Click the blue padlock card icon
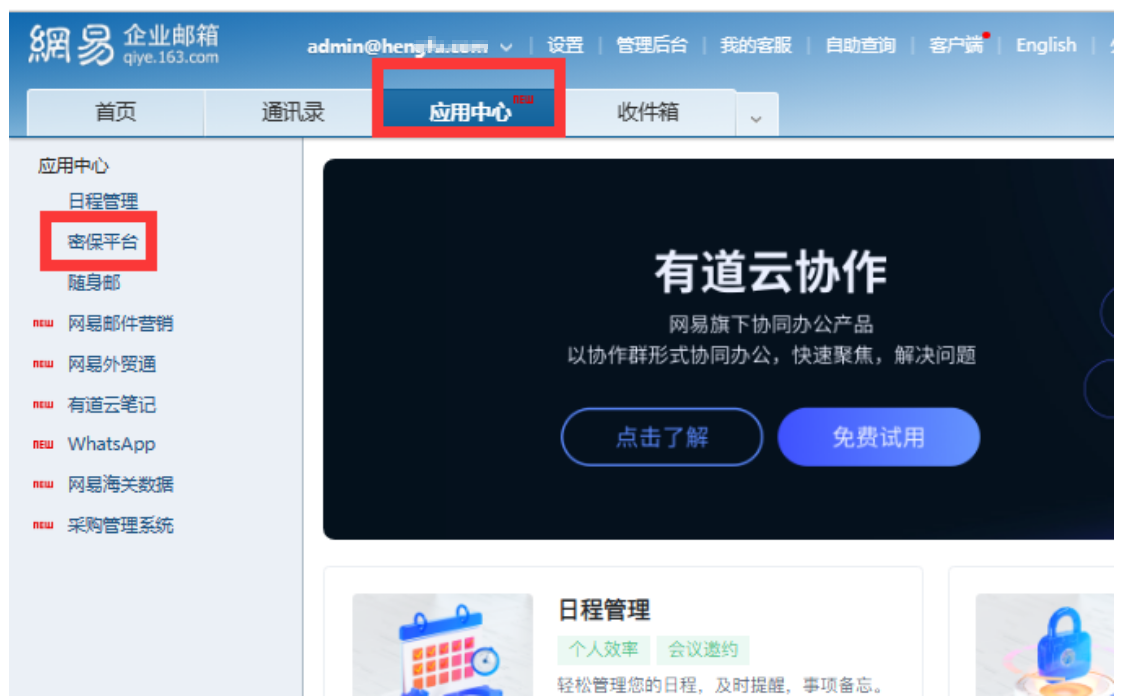Image resolution: width=1123 pixels, height=698 pixels. (x=1046, y=644)
